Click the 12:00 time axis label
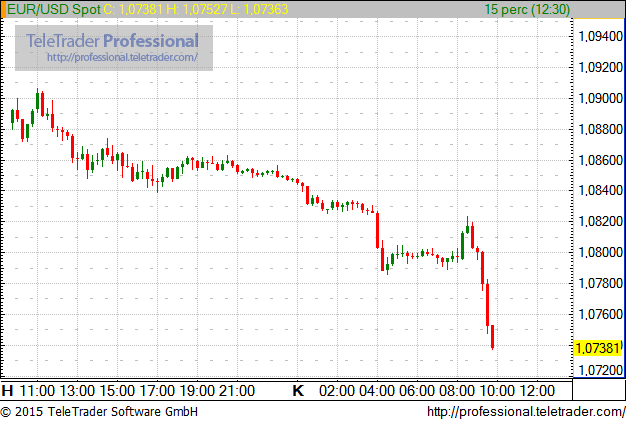 [537, 391]
